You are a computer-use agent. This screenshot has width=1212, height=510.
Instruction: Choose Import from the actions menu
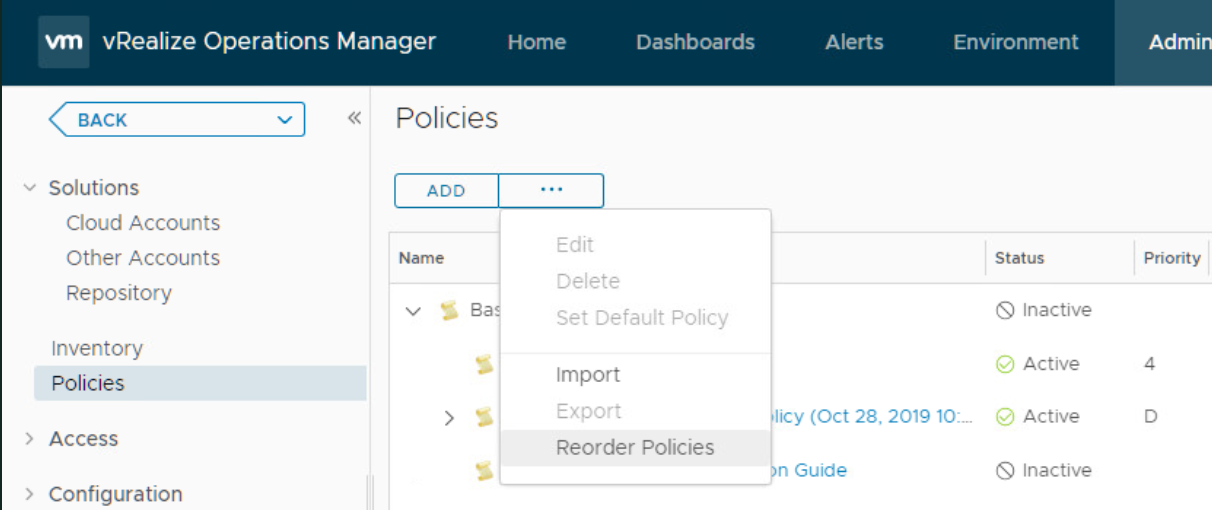[588, 375]
